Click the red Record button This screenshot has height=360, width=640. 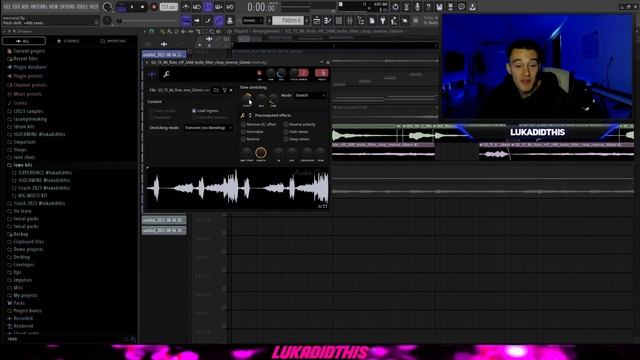[154, 7]
